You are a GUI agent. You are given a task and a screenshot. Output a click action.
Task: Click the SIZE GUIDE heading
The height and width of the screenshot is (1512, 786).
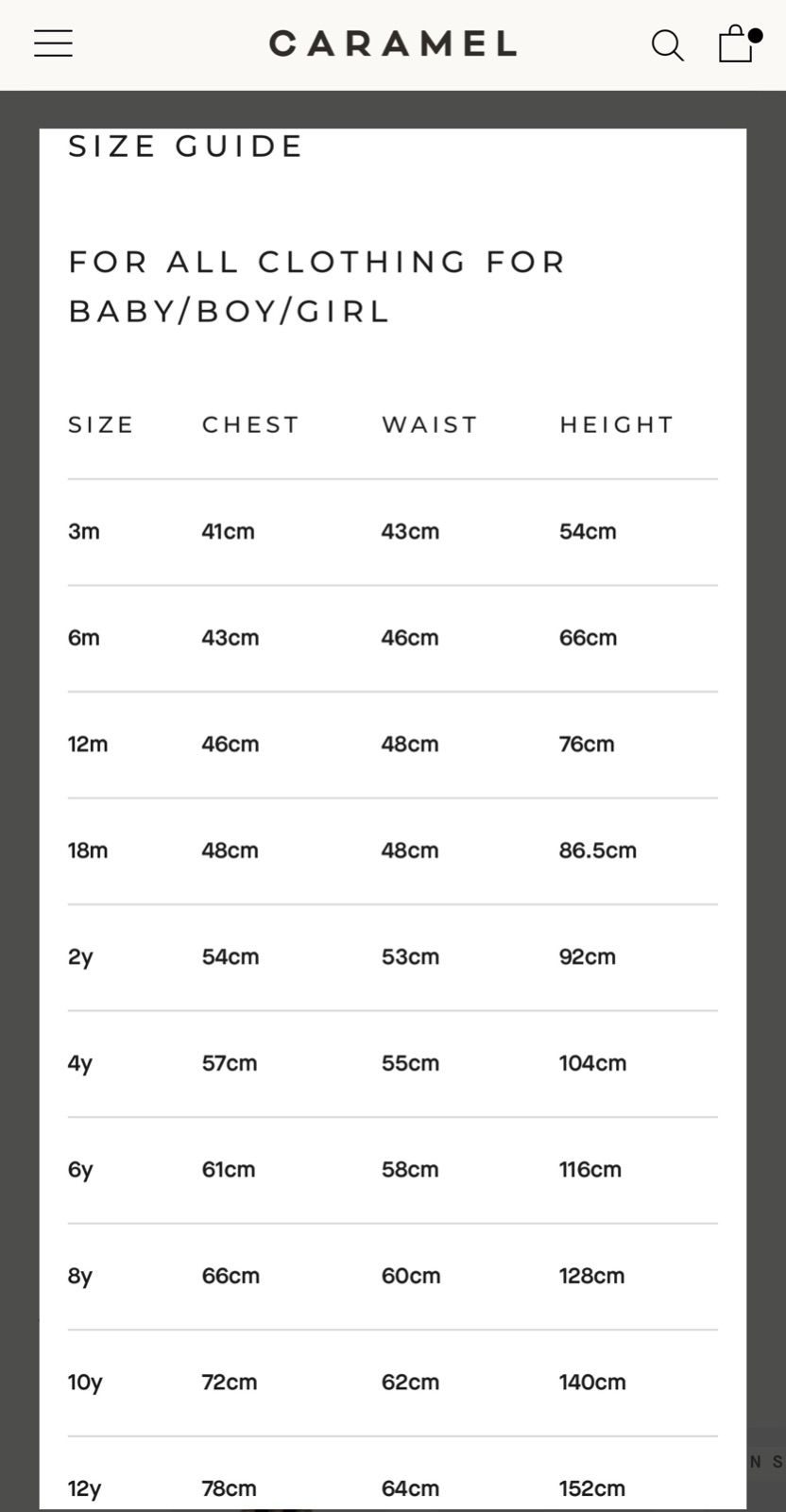pyautogui.click(x=186, y=146)
